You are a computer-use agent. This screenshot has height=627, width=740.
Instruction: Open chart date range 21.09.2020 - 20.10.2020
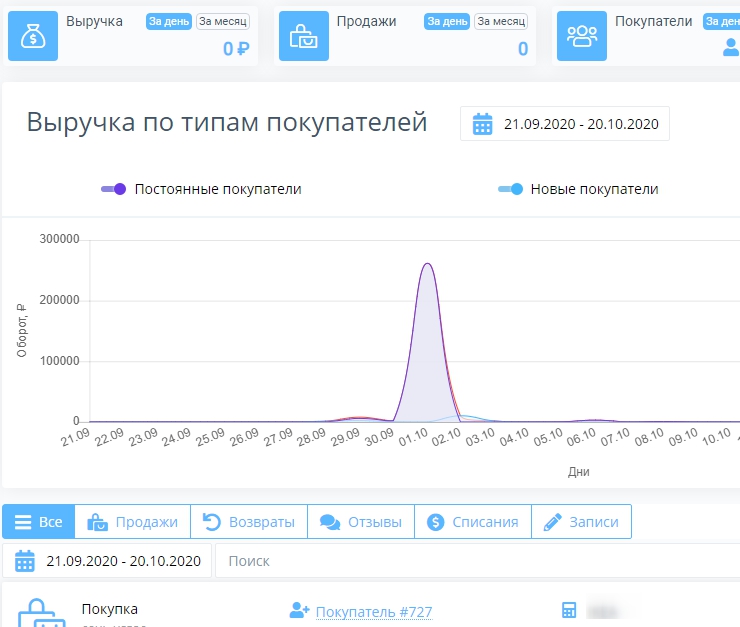pyautogui.click(x=565, y=124)
